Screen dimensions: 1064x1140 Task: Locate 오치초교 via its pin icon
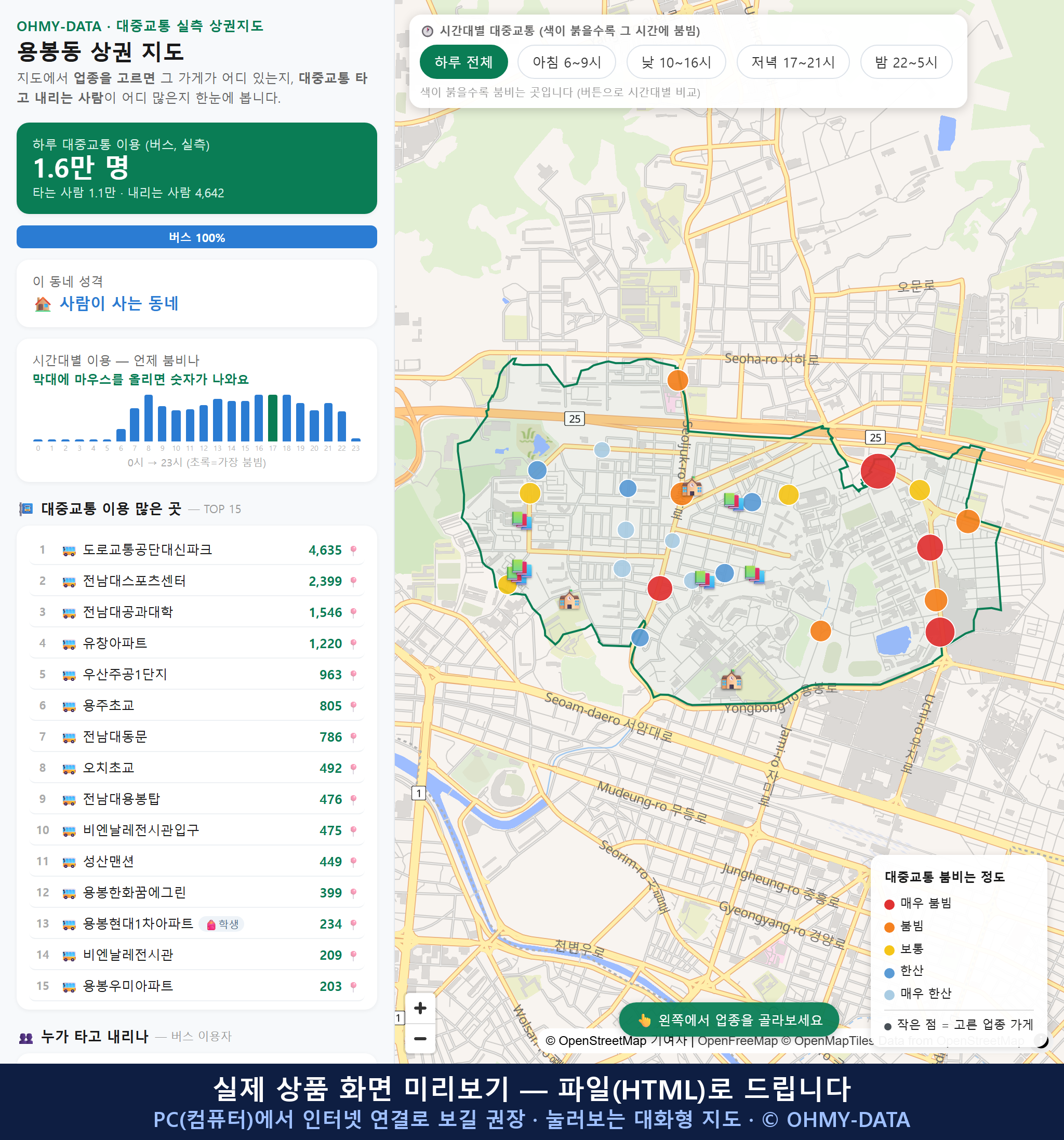[353, 769]
